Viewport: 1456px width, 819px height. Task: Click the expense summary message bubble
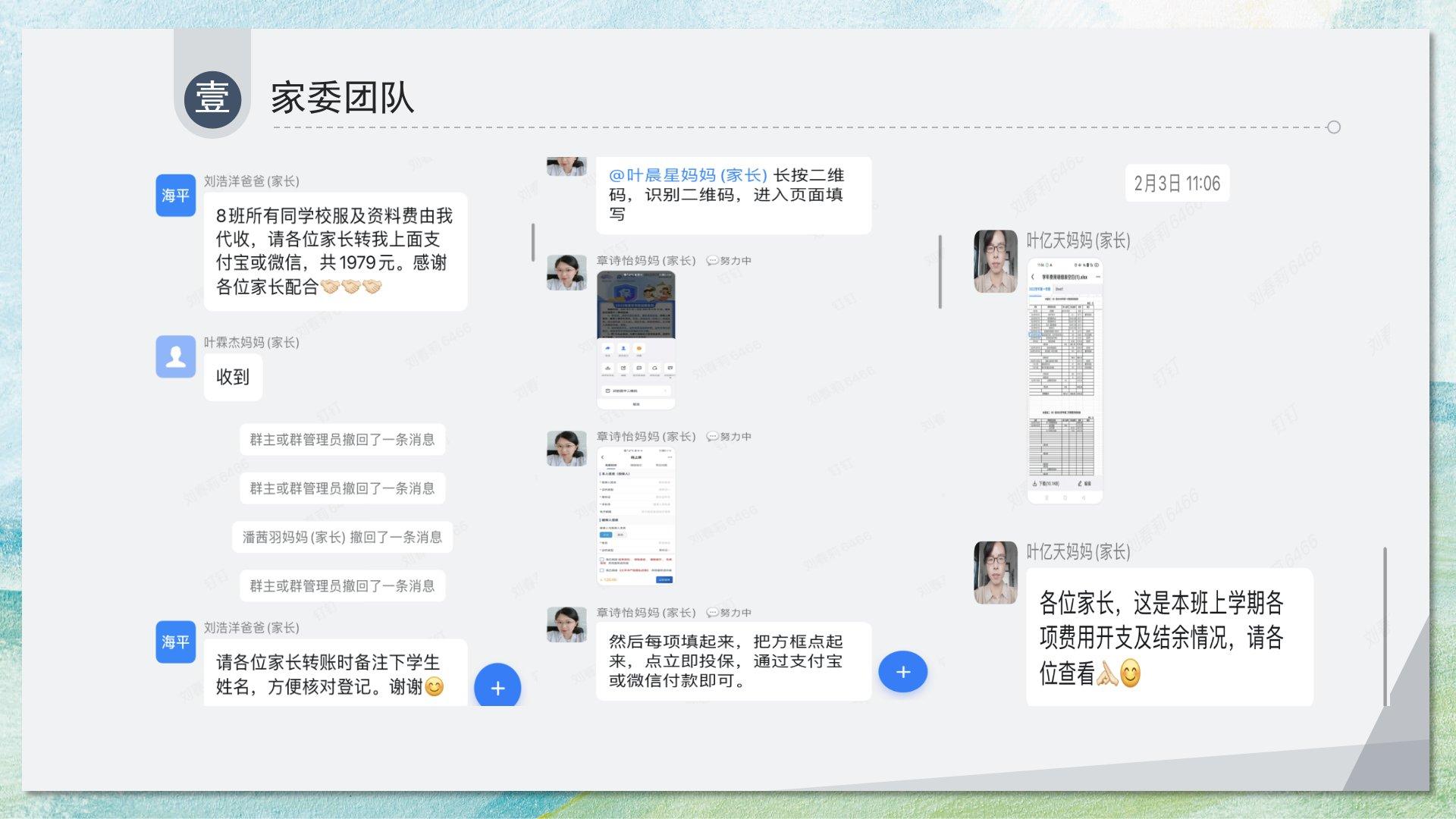pyautogui.click(x=1169, y=637)
